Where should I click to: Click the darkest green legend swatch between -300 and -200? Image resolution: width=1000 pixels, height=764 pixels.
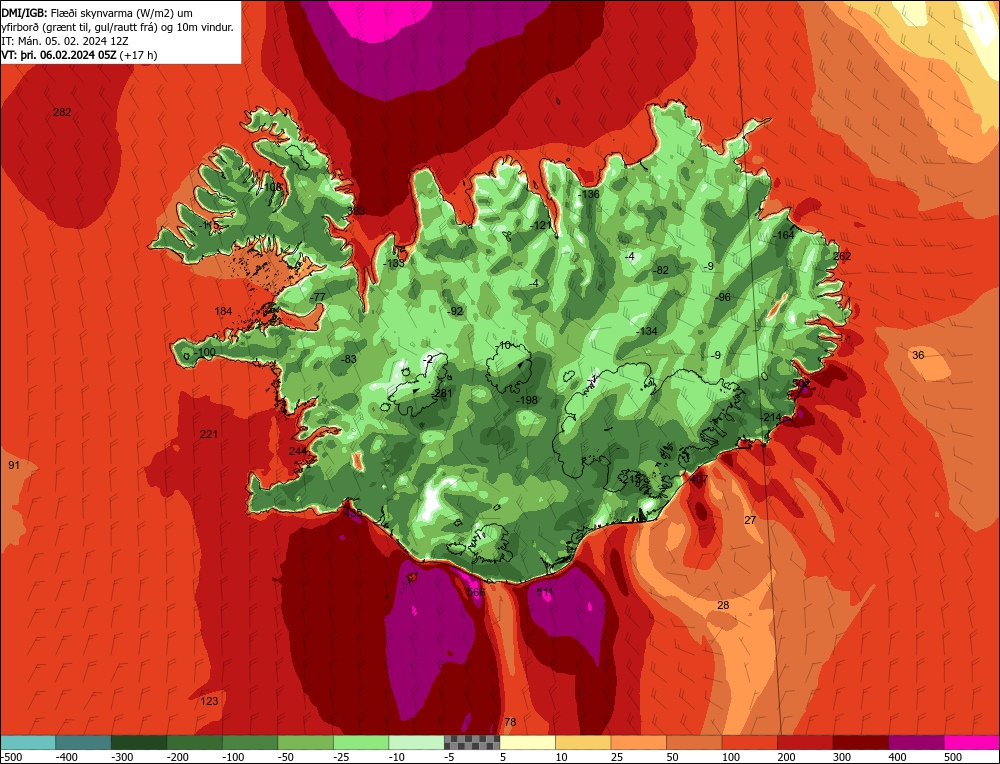139,742
